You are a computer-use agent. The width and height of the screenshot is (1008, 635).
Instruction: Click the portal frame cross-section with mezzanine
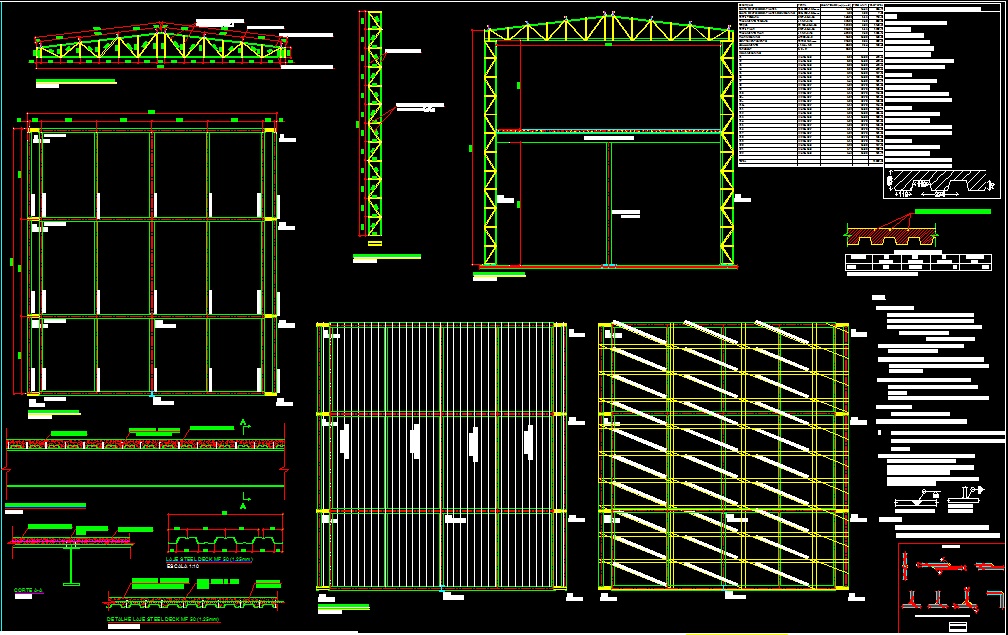point(610,145)
